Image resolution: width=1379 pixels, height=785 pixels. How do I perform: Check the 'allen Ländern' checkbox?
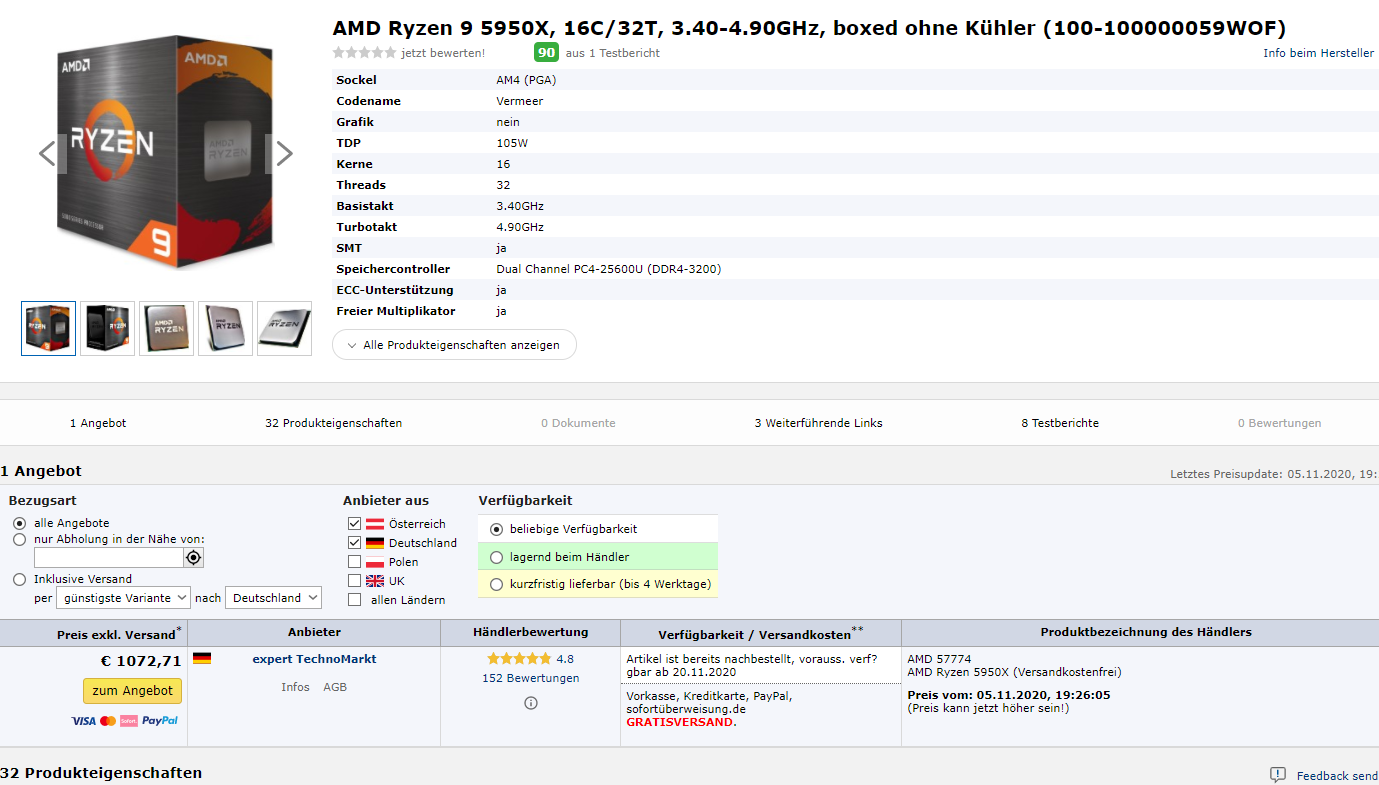[x=354, y=600]
